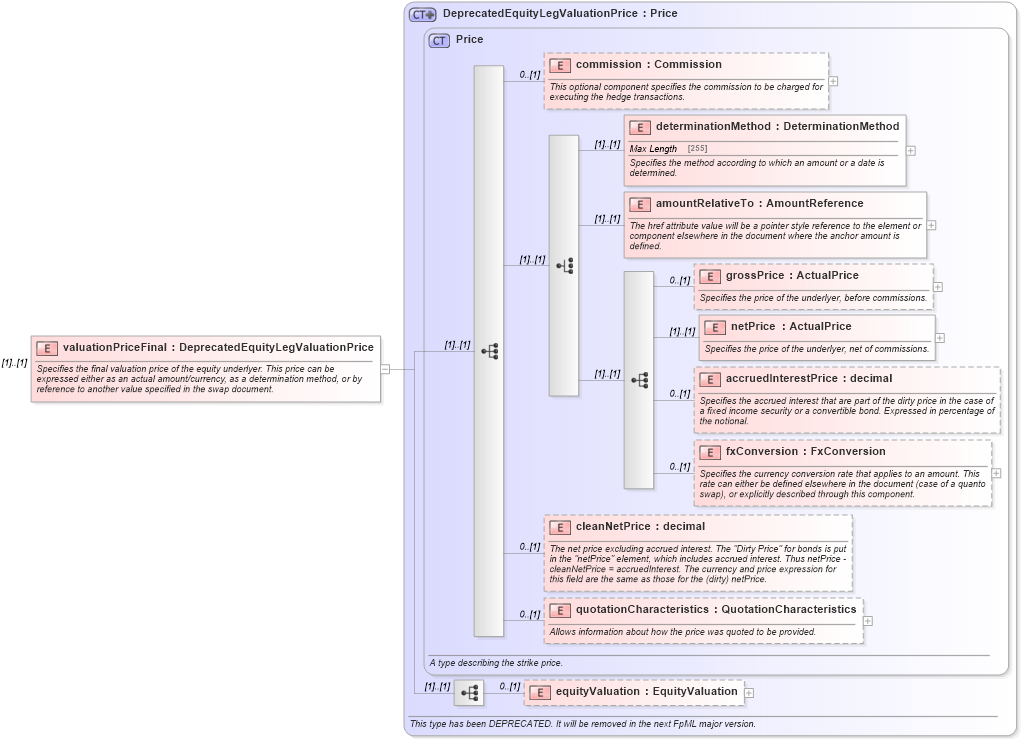Select cleanNetPrice : decimal label

[x=640, y=527]
